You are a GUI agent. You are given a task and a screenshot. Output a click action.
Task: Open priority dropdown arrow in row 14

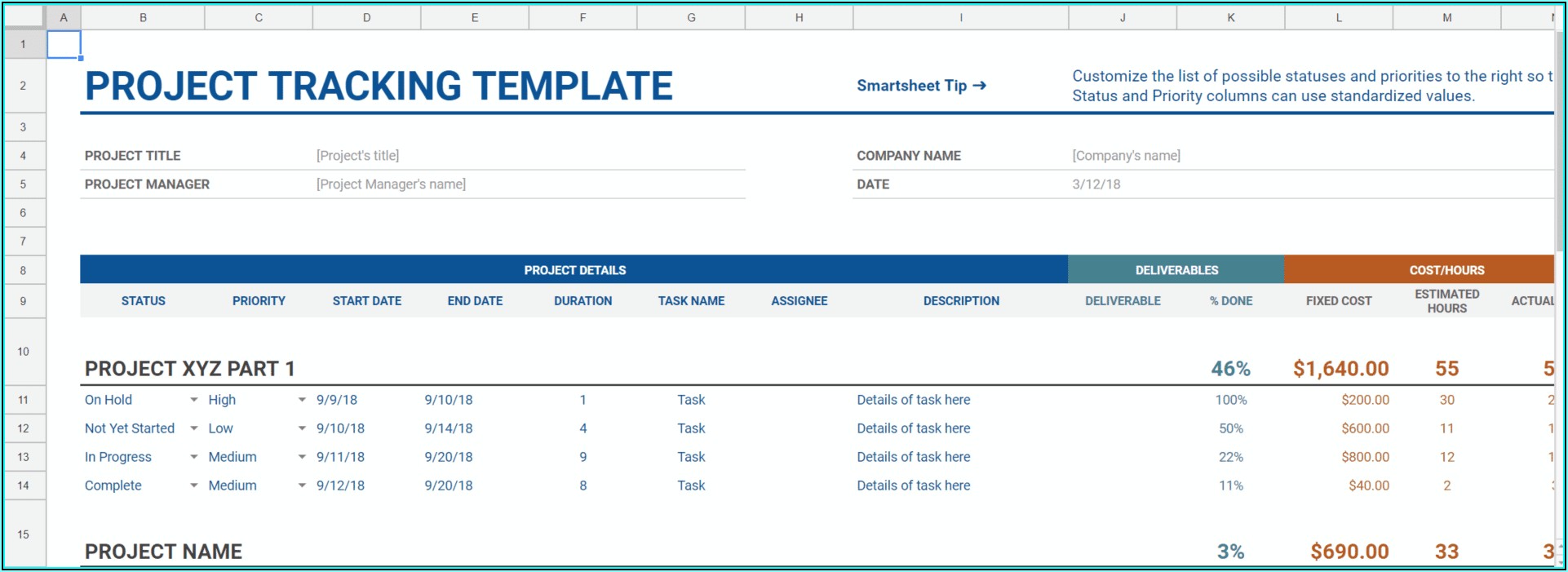pos(302,486)
